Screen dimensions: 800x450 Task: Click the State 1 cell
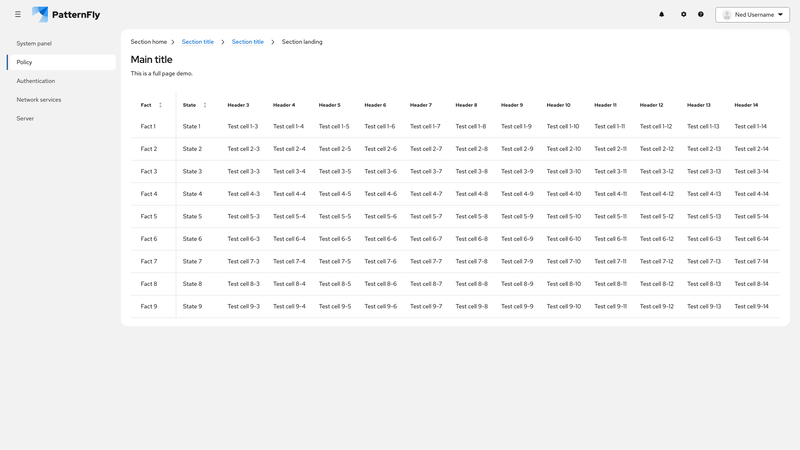click(x=192, y=127)
